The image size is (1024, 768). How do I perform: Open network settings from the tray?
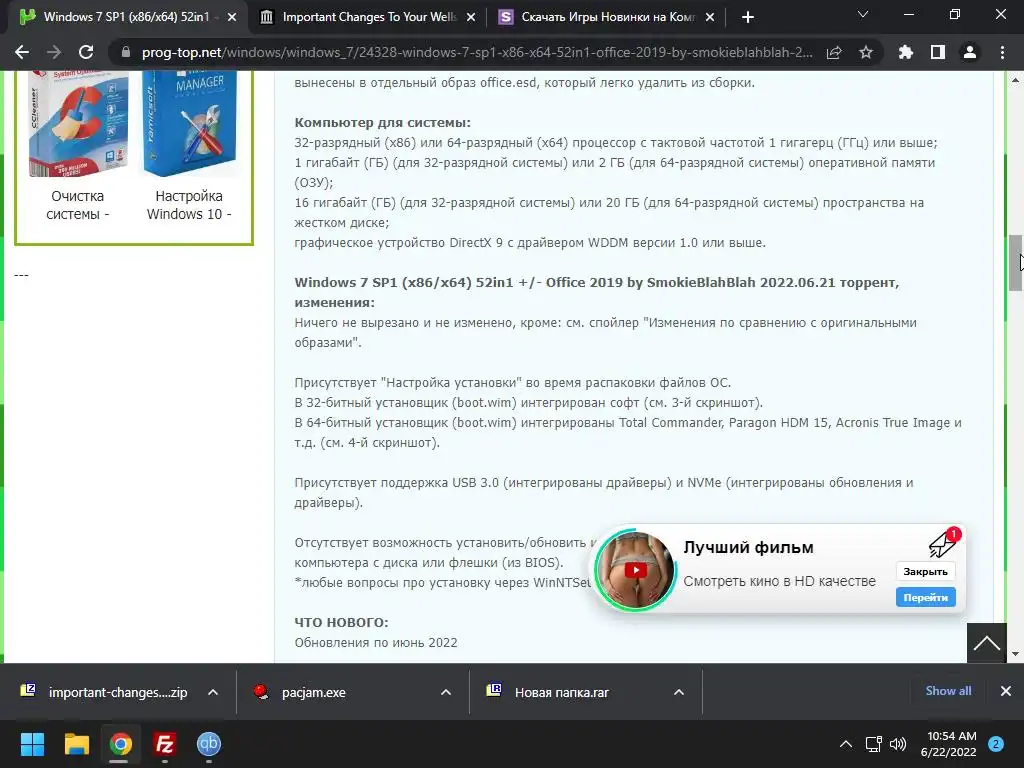click(x=874, y=744)
